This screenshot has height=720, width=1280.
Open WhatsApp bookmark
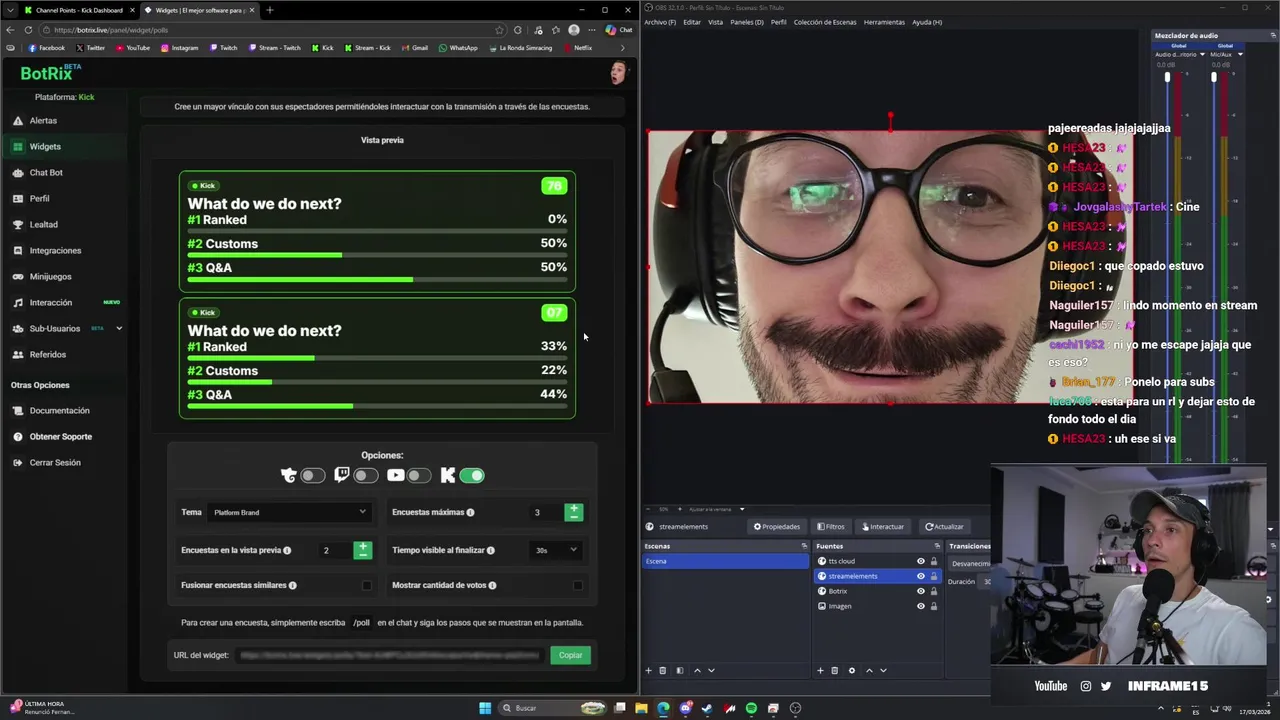pyautogui.click(x=458, y=48)
